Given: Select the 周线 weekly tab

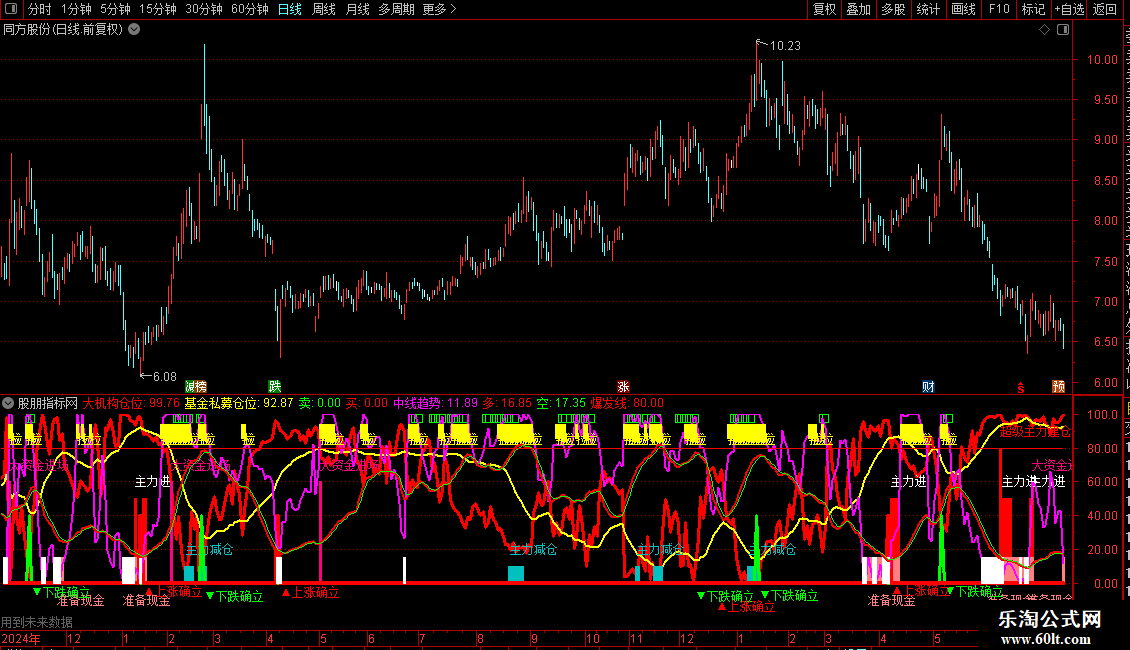Looking at the screenshot, I should click(324, 9).
